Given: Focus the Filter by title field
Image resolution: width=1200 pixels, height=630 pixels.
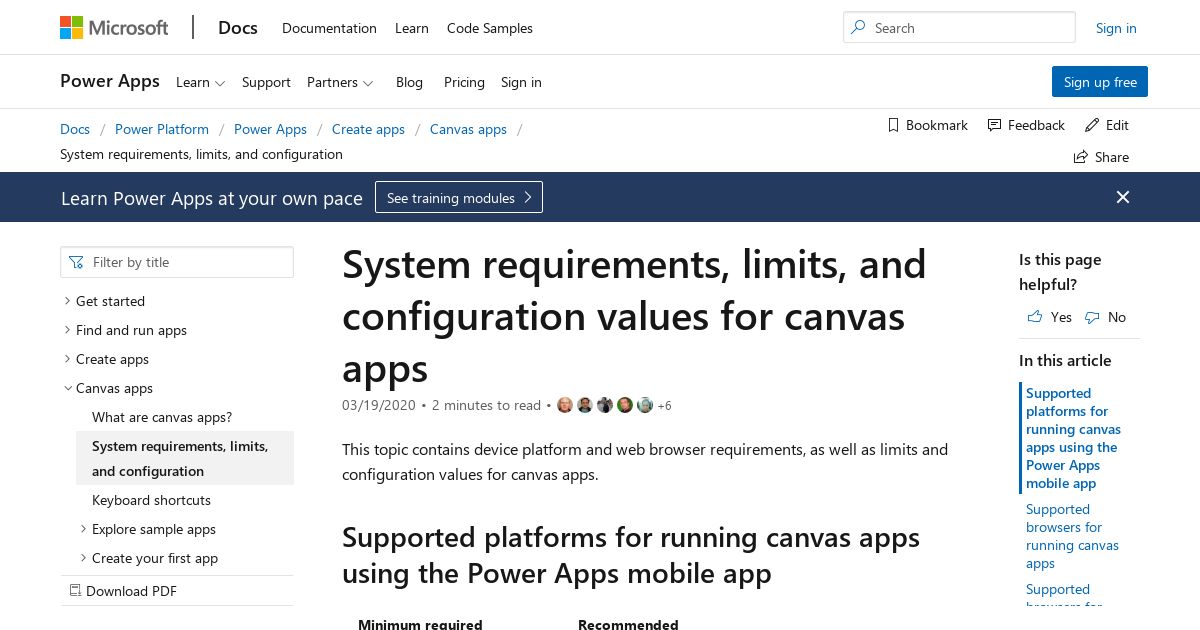Looking at the screenshot, I should tap(177, 262).
